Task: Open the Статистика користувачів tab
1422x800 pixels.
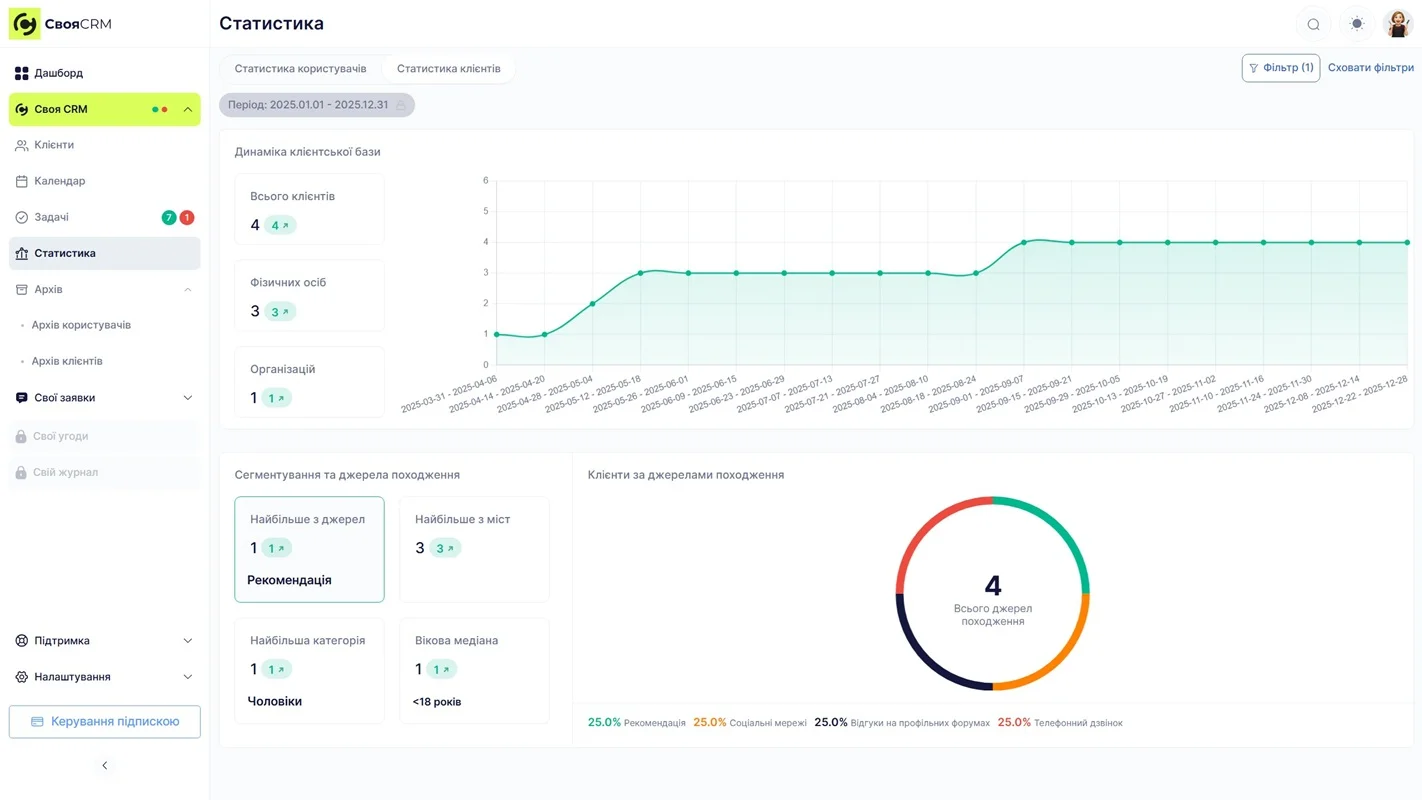Action: coord(300,68)
